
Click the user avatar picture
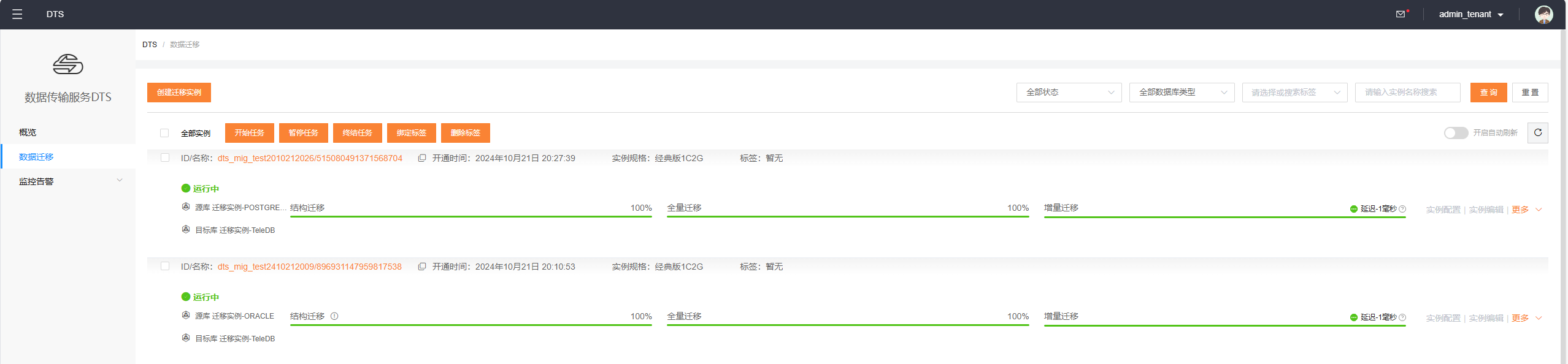point(1543,14)
